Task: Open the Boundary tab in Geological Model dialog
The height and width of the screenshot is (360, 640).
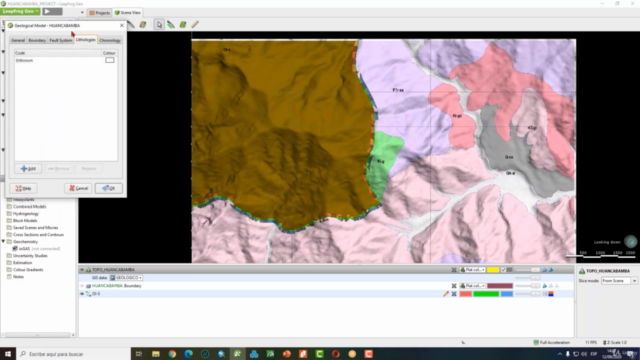Action: [x=37, y=40]
